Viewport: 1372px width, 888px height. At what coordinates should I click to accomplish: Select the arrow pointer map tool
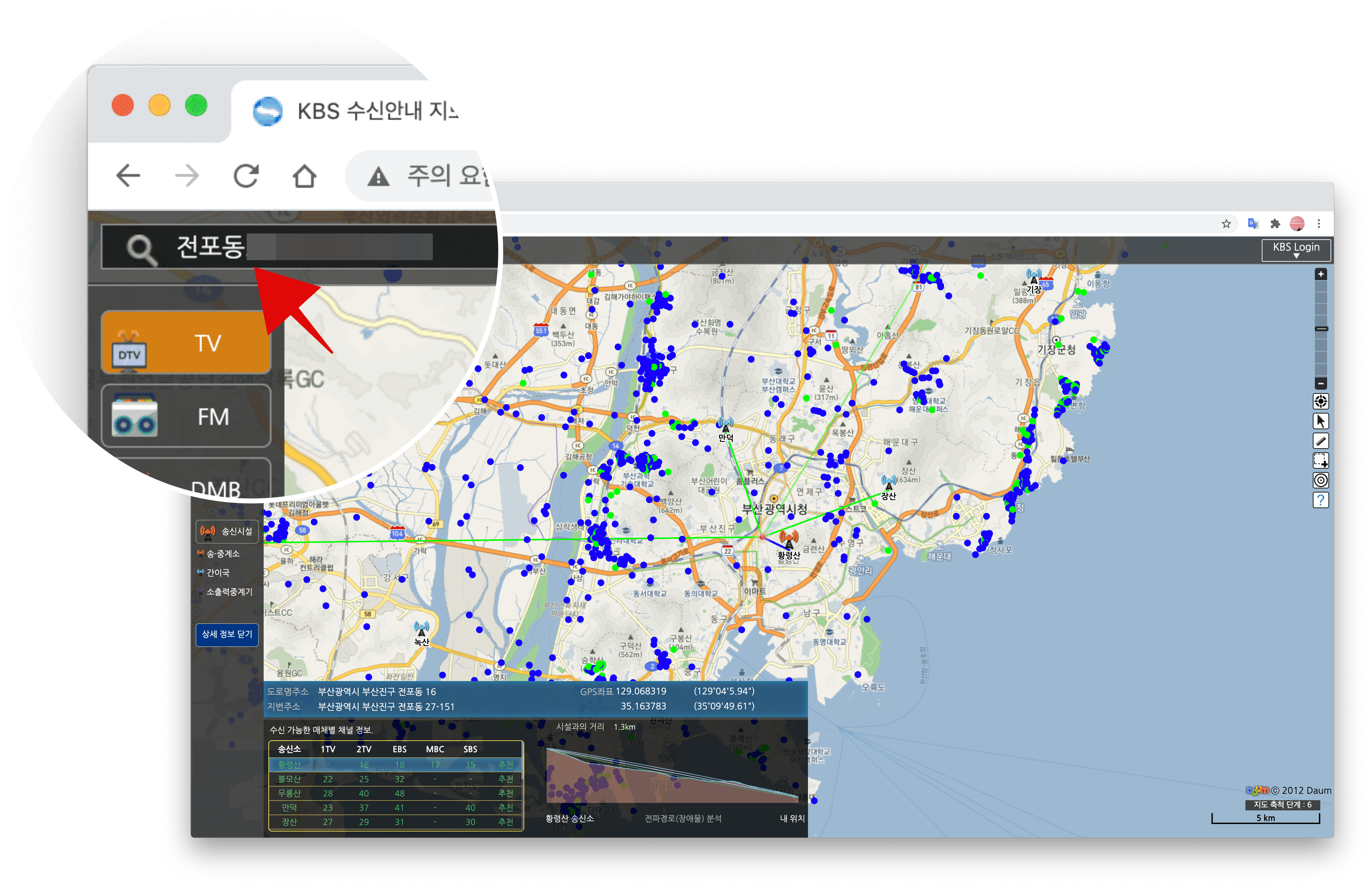point(1320,421)
